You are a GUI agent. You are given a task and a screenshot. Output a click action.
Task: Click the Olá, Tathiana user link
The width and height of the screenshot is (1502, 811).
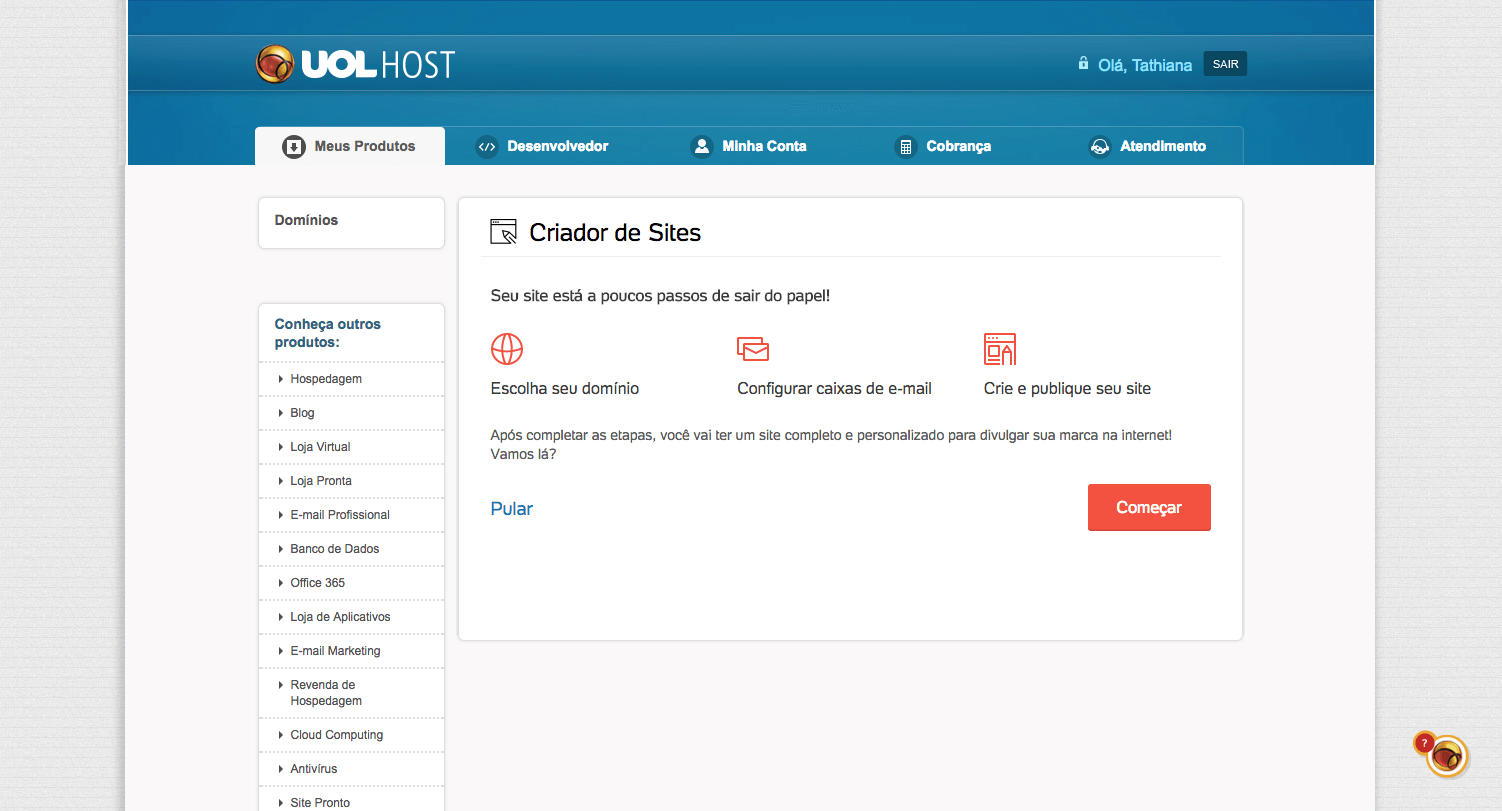pyautogui.click(x=1145, y=65)
